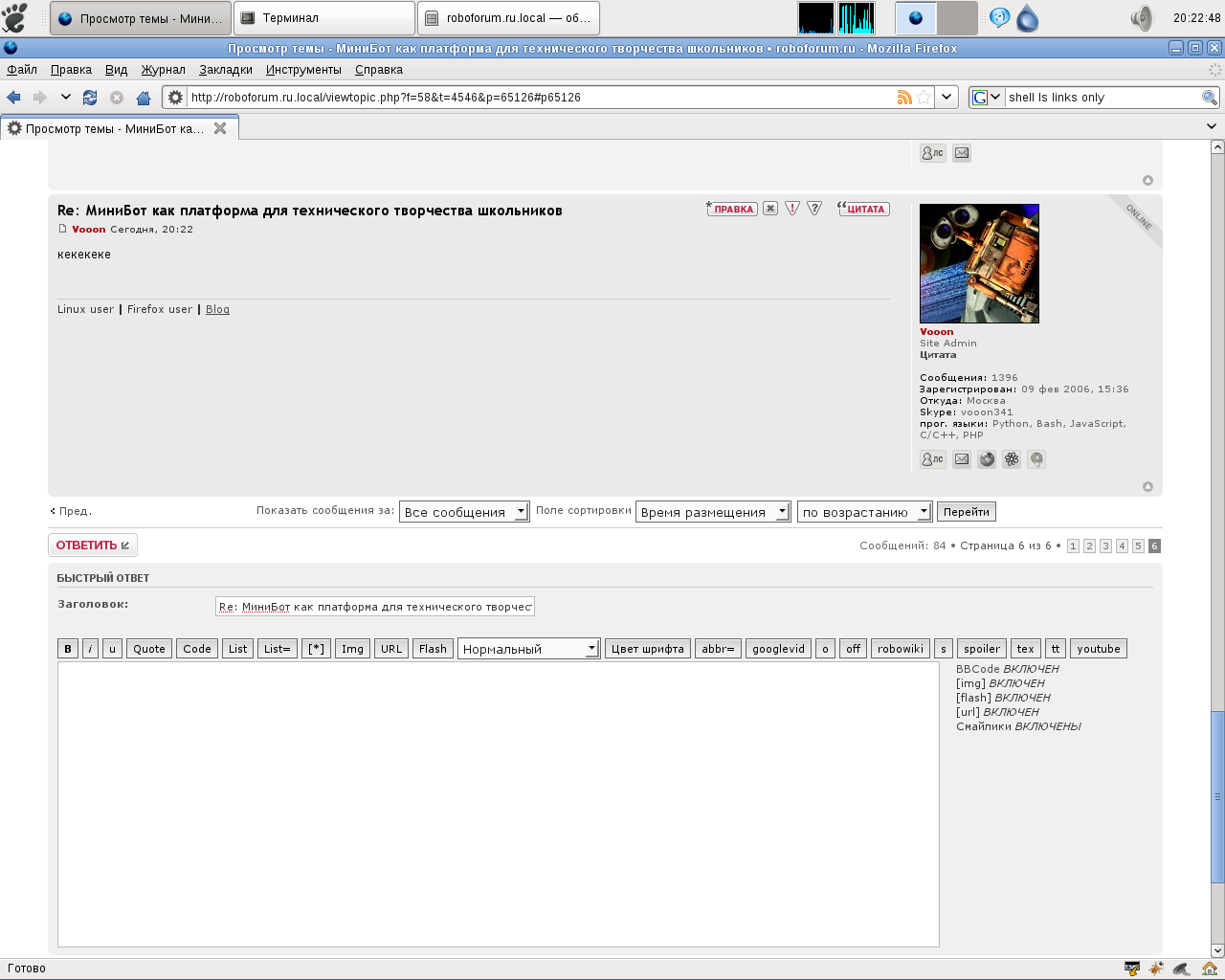Expand the 'Нормальный' font size dropdown

(x=528, y=649)
